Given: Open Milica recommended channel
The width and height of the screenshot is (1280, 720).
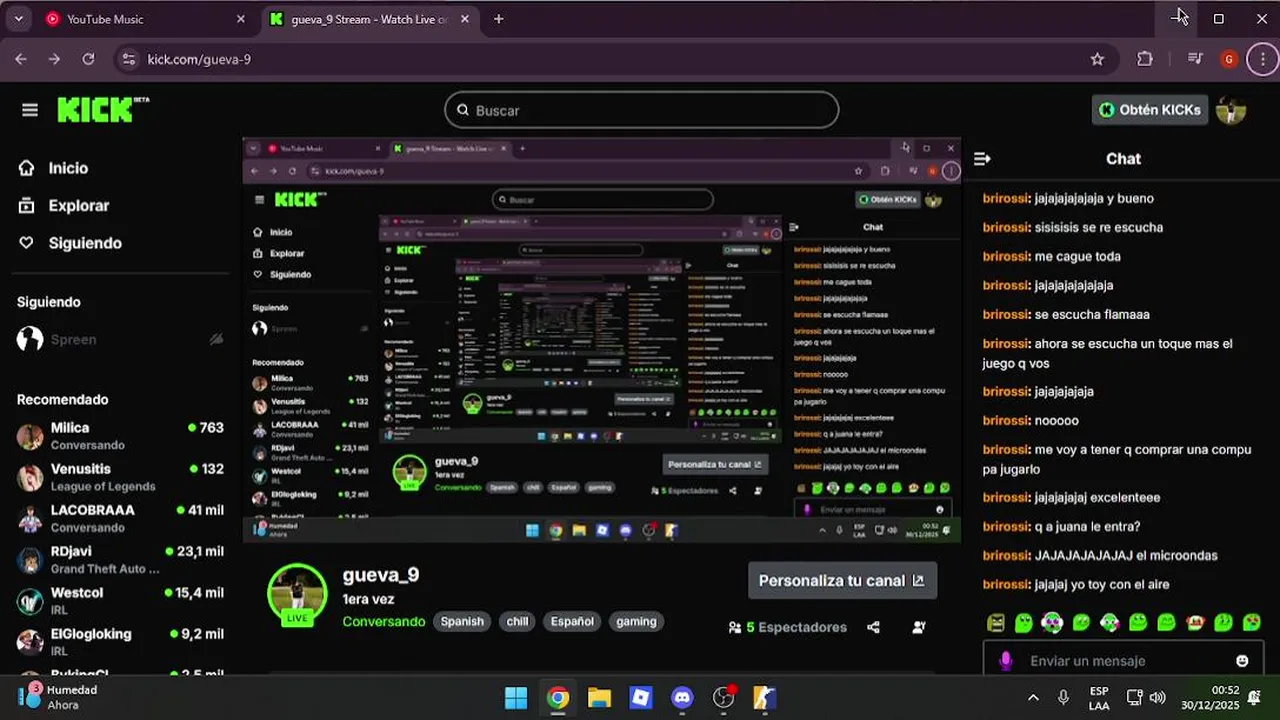Looking at the screenshot, I should tap(120, 436).
